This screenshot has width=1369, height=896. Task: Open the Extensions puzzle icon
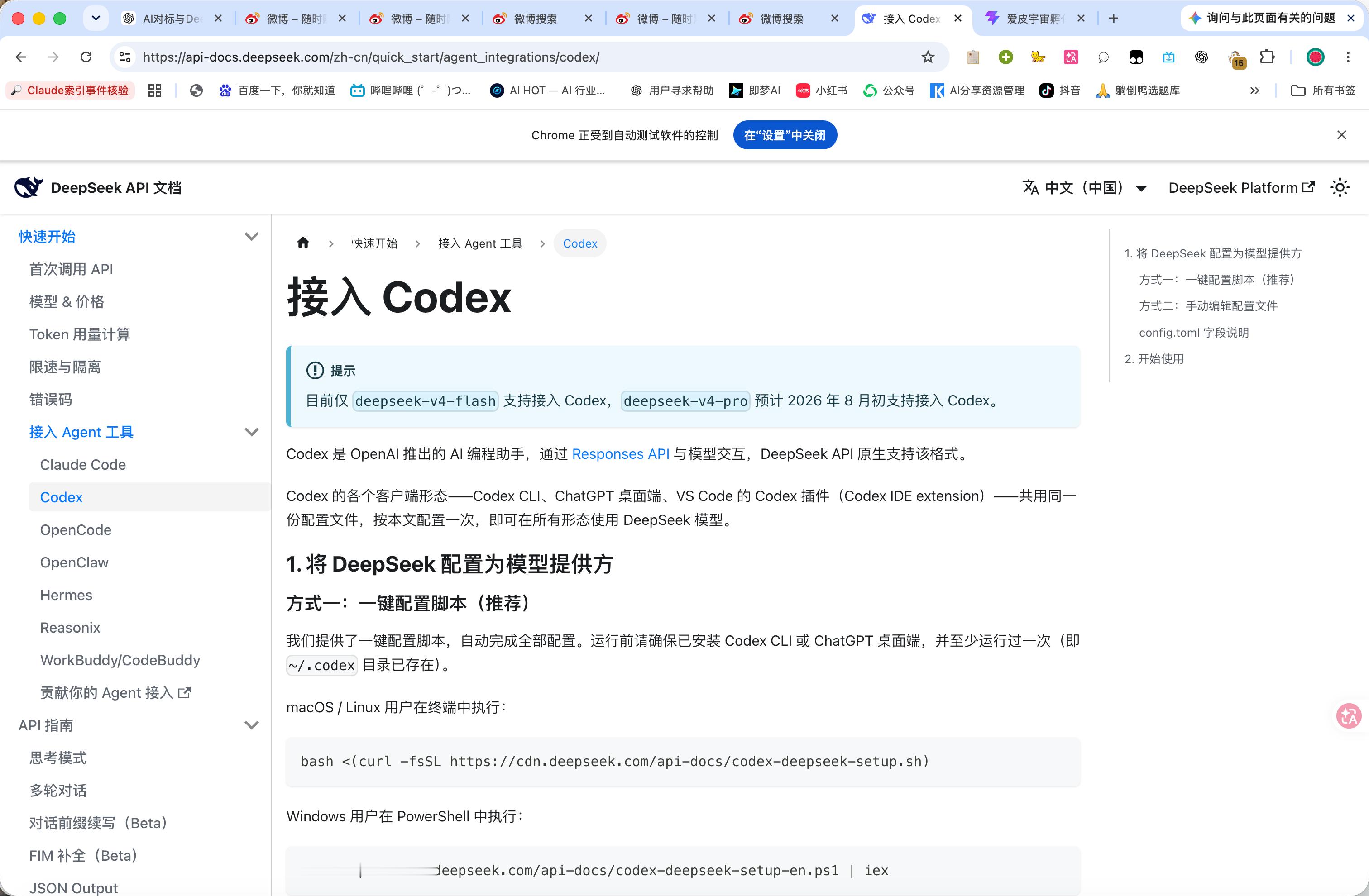pyautogui.click(x=1267, y=57)
